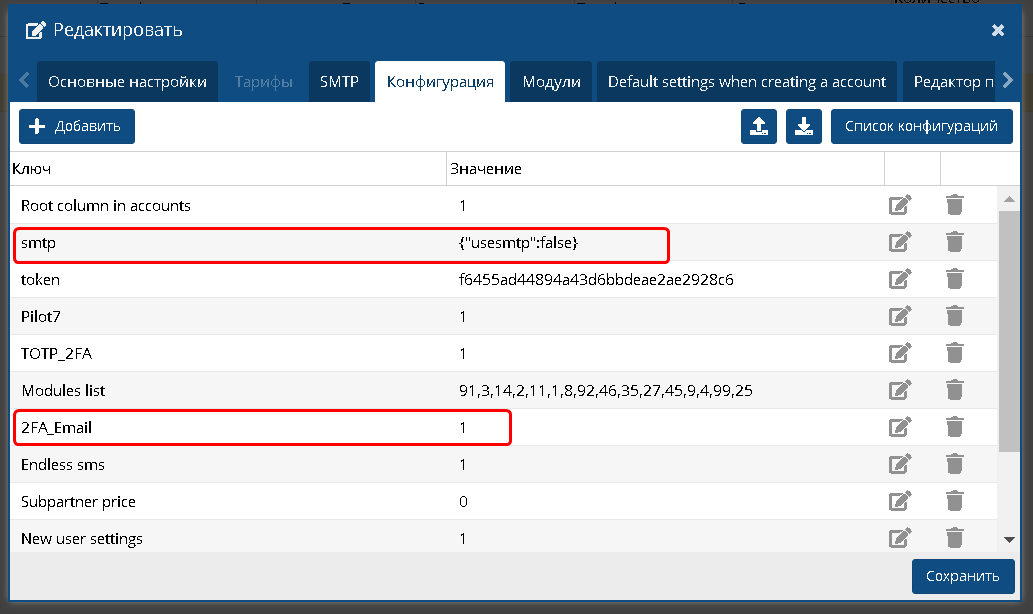The width and height of the screenshot is (1033, 614).
Task: Switch to the SMTP tab
Action: point(339,82)
